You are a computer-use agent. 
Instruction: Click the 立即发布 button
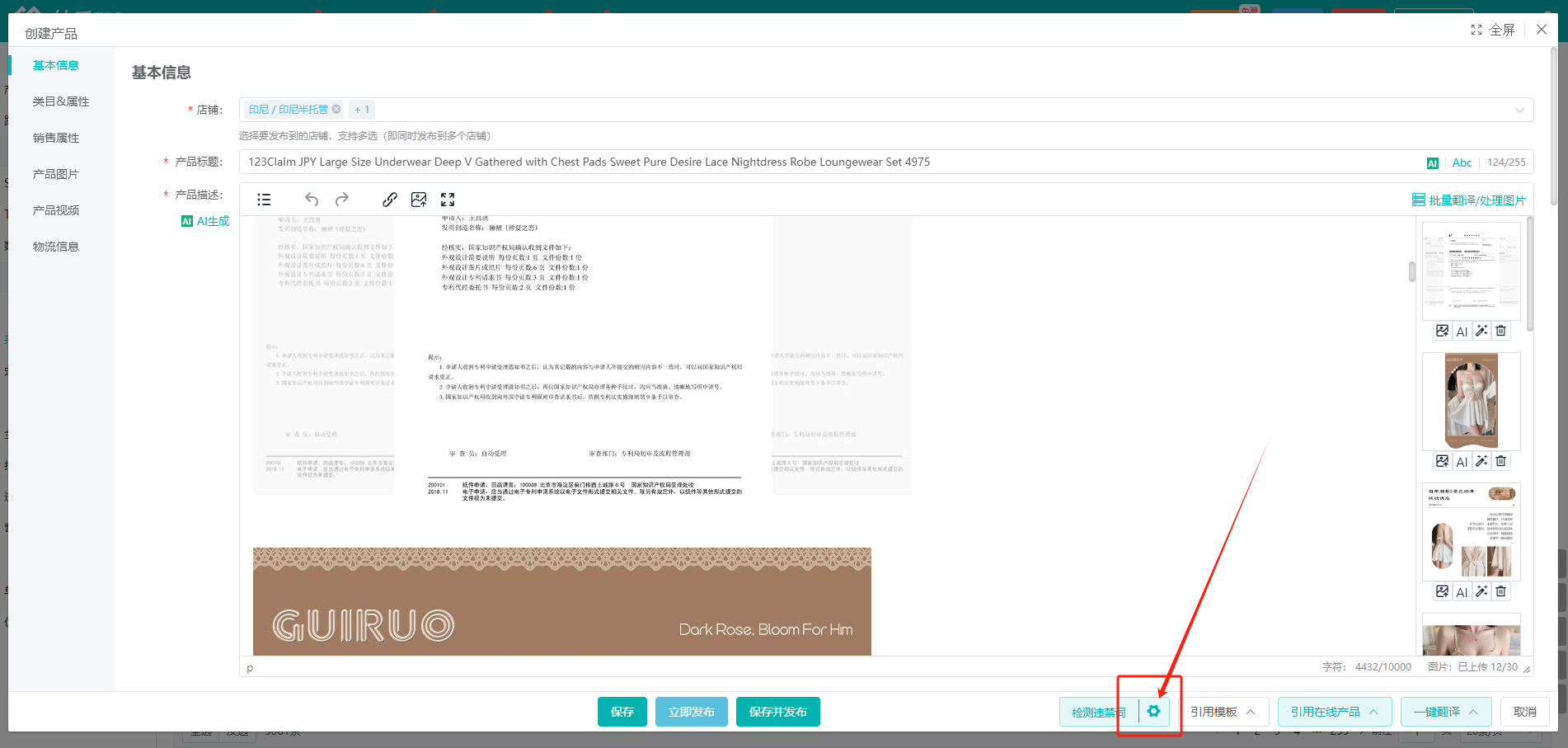coord(692,712)
